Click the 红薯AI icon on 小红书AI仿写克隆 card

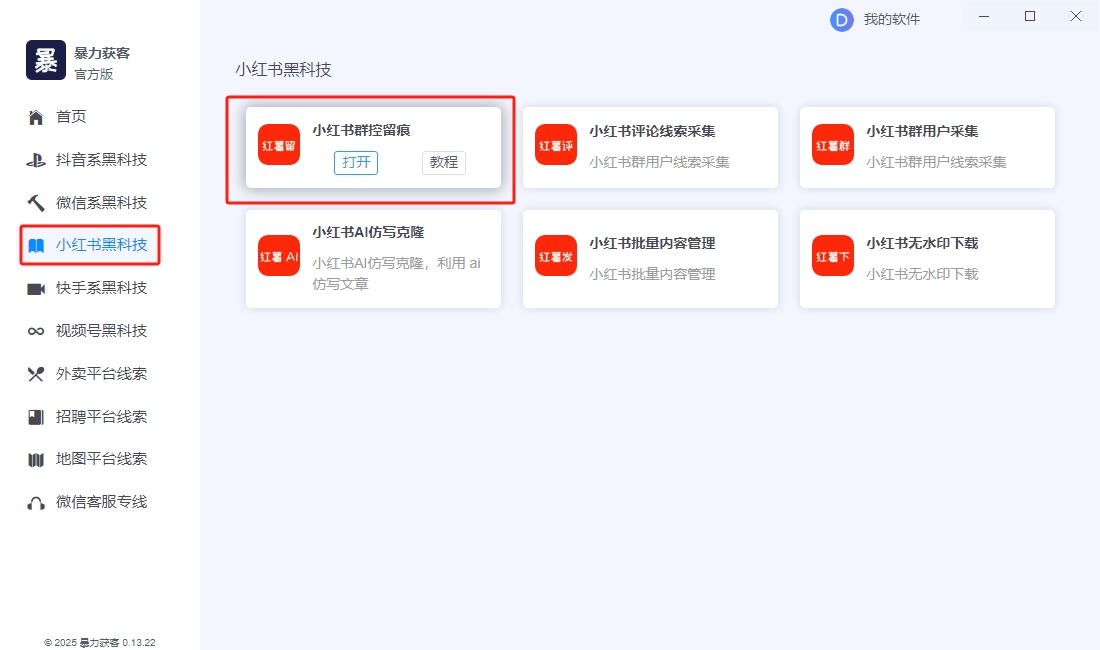pos(278,258)
